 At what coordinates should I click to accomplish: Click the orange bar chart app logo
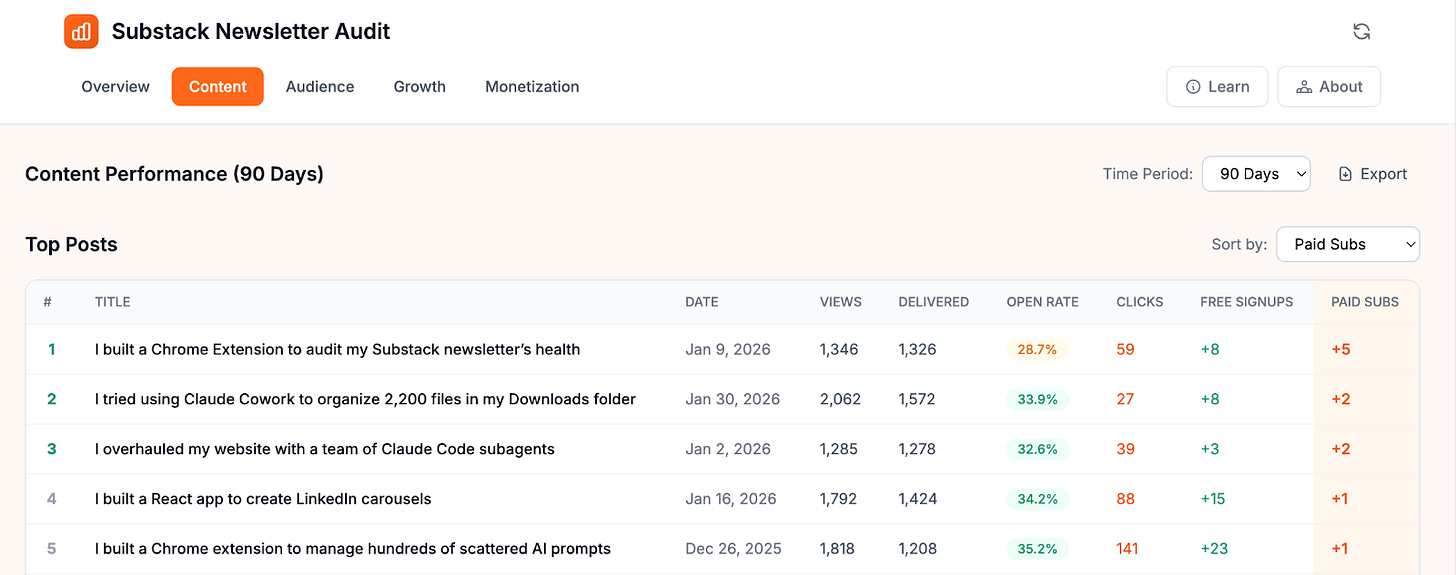[81, 31]
